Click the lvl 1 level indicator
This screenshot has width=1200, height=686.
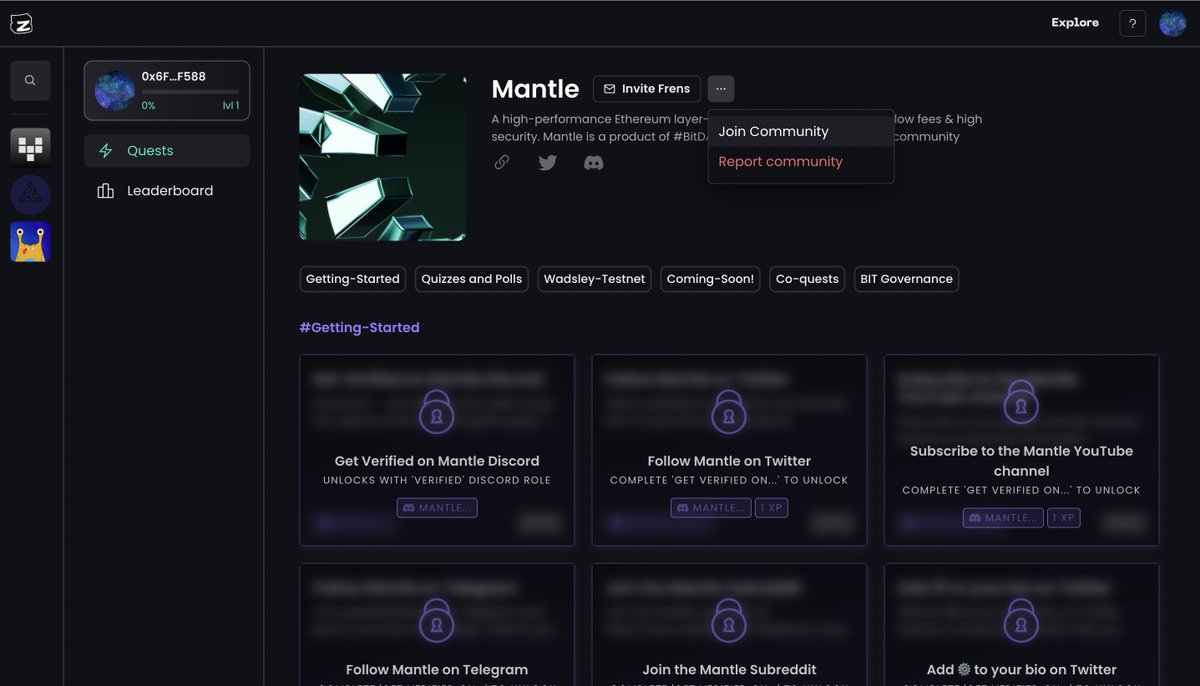[x=230, y=105]
